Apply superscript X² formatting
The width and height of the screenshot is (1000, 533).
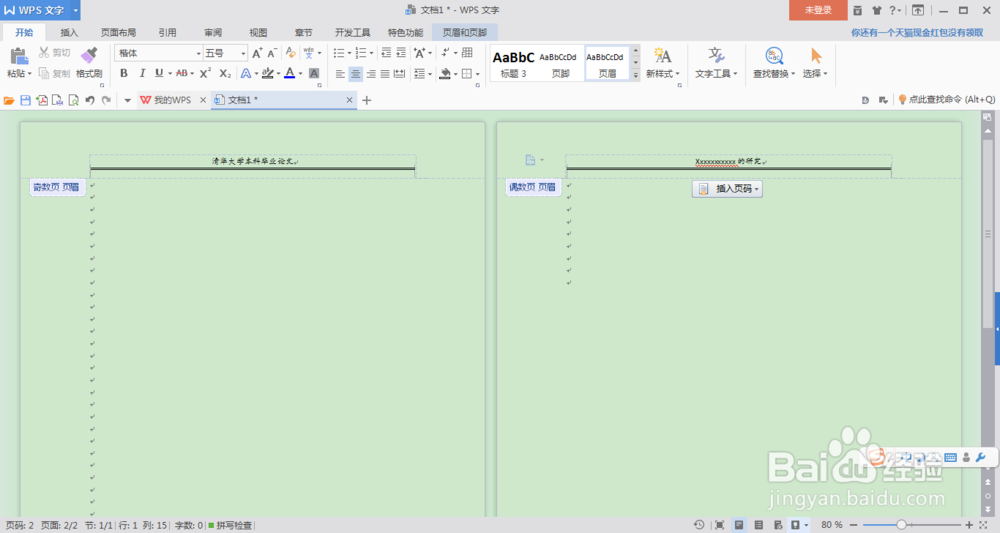click(205, 73)
